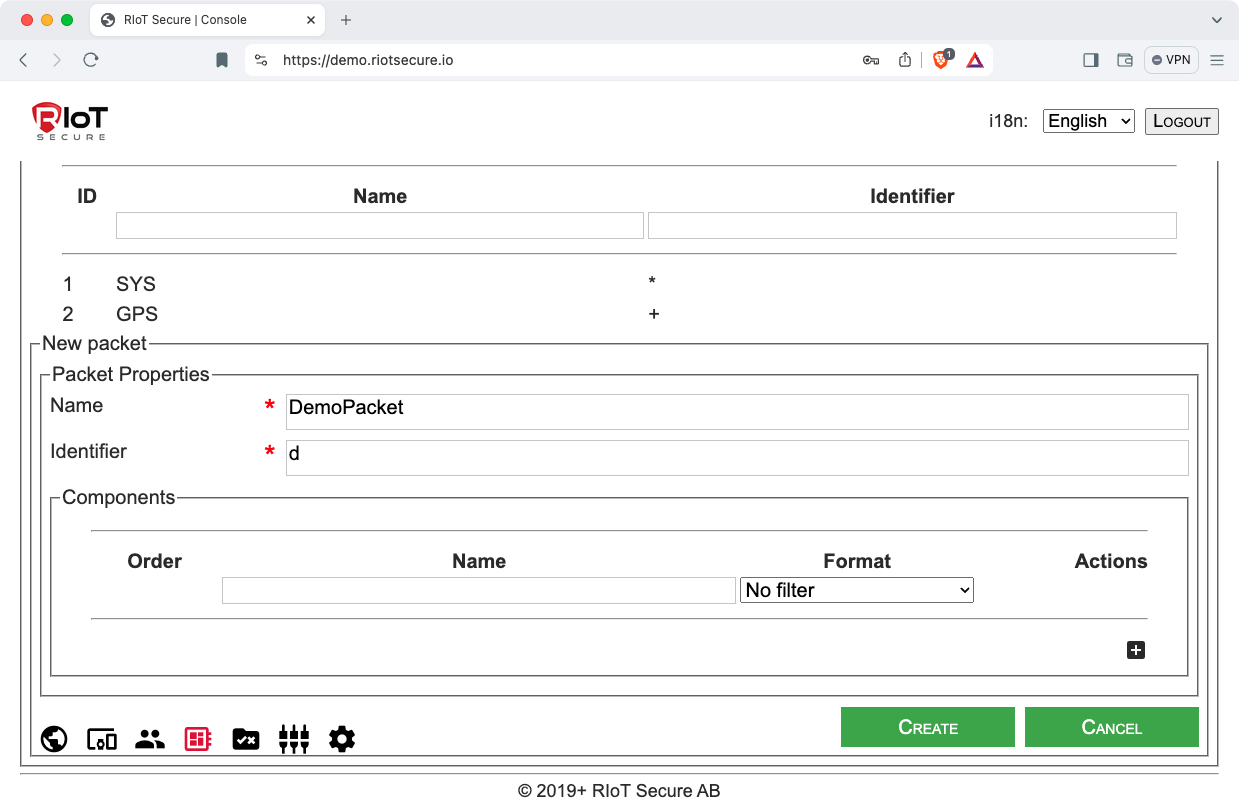
Task: Open the i18n English language dropdown
Action: pos(1088,121)
